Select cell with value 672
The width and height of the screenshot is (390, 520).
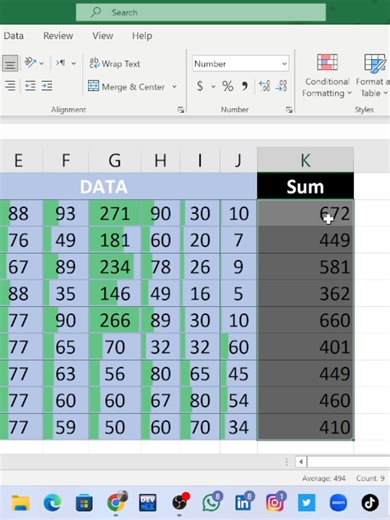tap(305, 213)
